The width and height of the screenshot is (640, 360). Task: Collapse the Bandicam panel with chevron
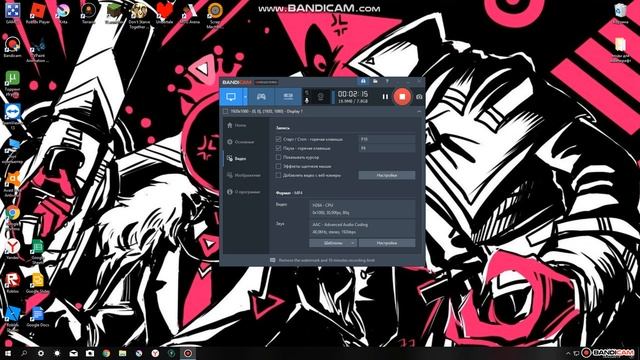[x=419, y=111]
